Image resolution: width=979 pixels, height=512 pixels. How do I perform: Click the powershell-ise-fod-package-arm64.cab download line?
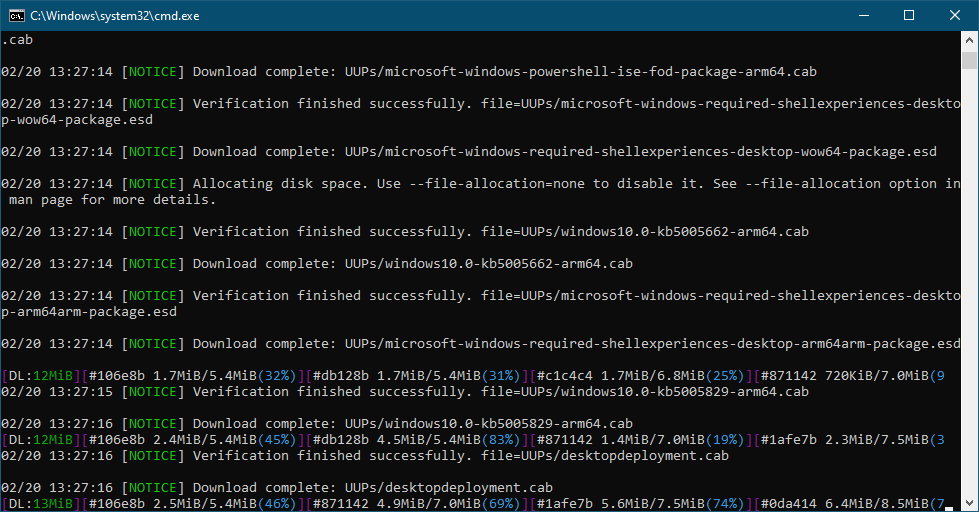tap(409, 72)
